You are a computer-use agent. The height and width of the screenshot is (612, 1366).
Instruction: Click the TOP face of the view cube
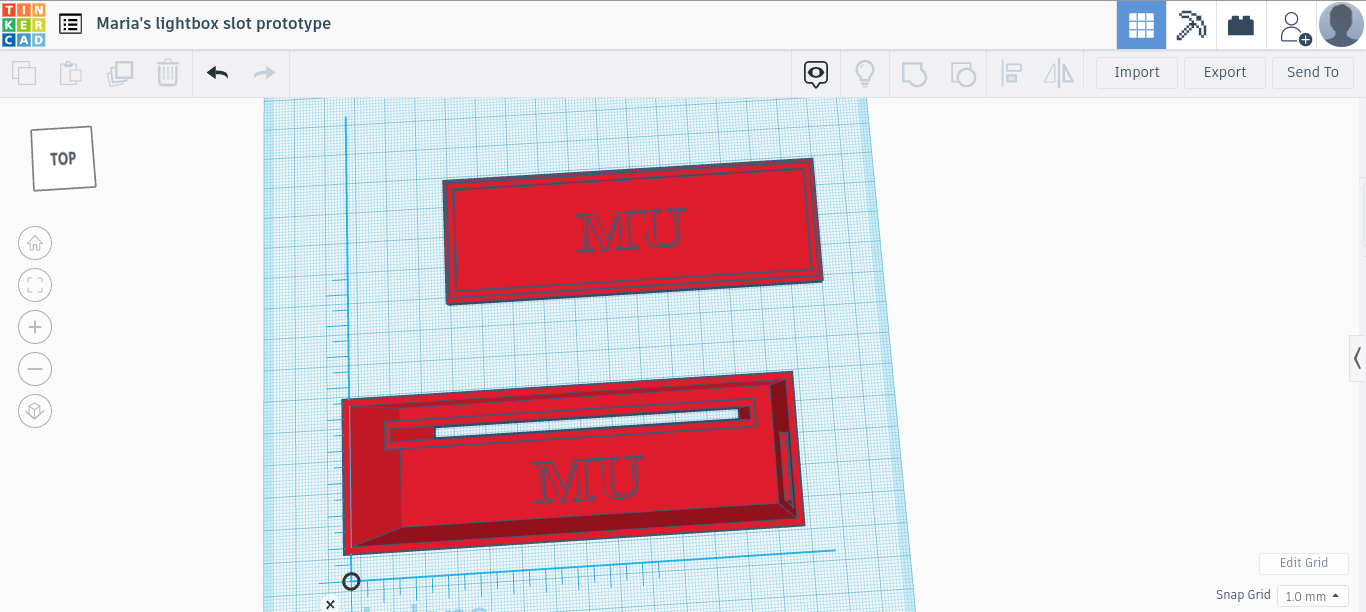tap(63, 158)
